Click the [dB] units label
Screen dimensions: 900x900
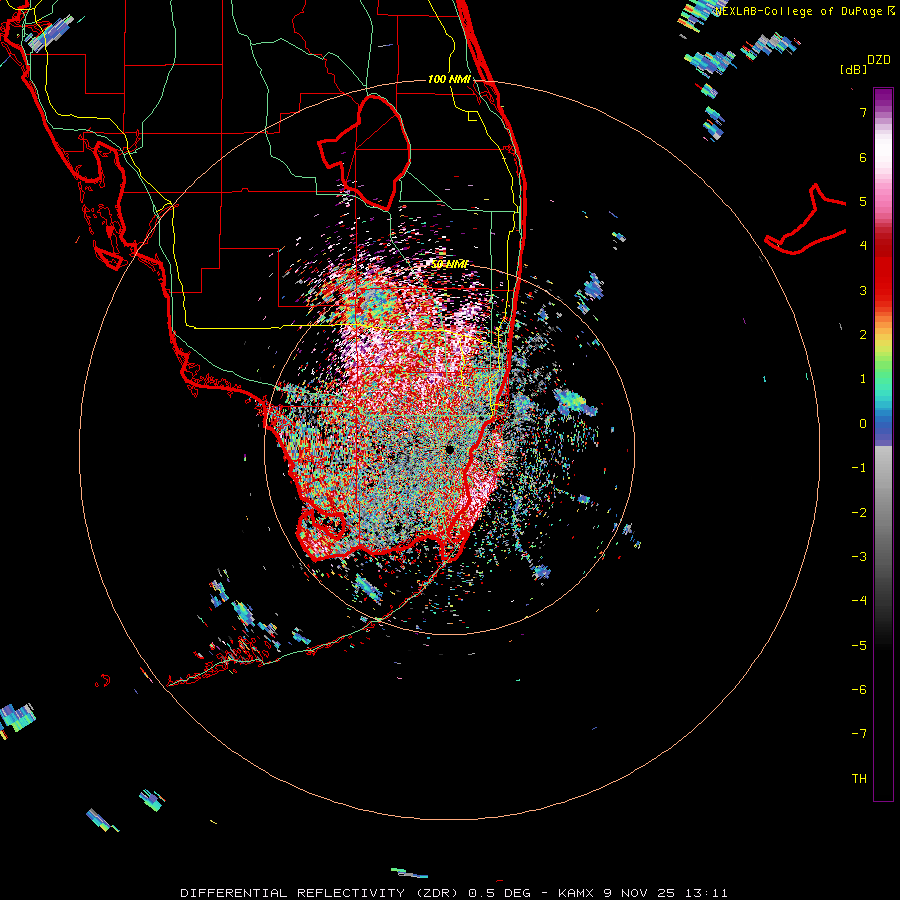[854, 69]
